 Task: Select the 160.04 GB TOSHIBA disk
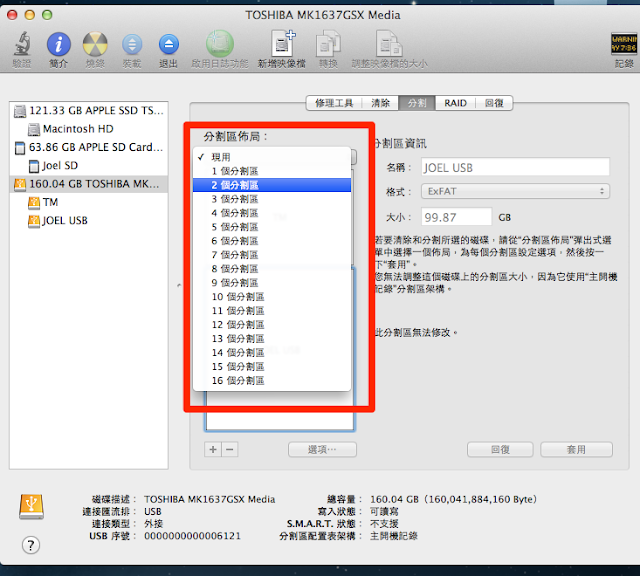click(89, 184)
